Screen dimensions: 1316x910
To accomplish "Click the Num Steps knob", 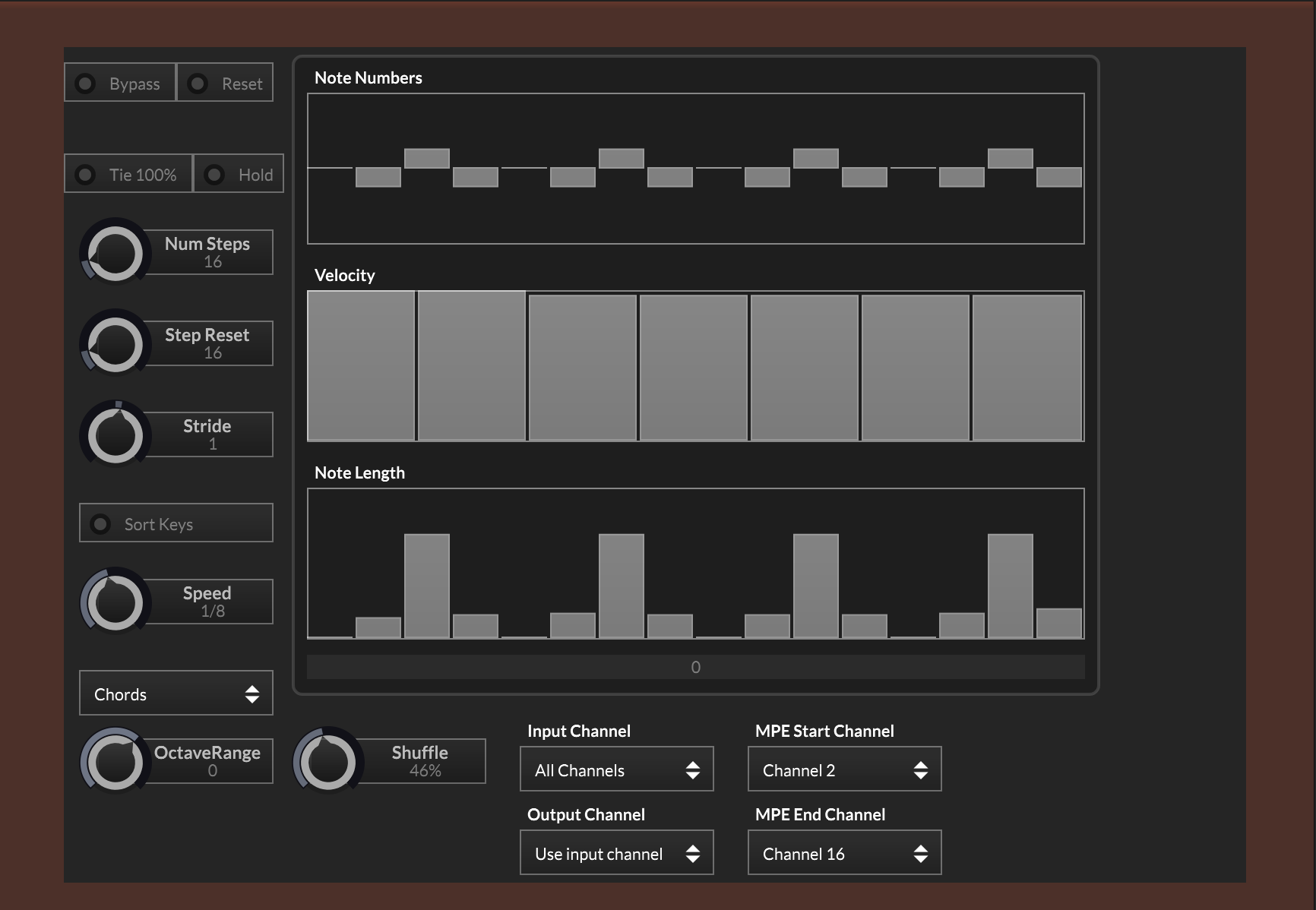I will pos(115,253).
